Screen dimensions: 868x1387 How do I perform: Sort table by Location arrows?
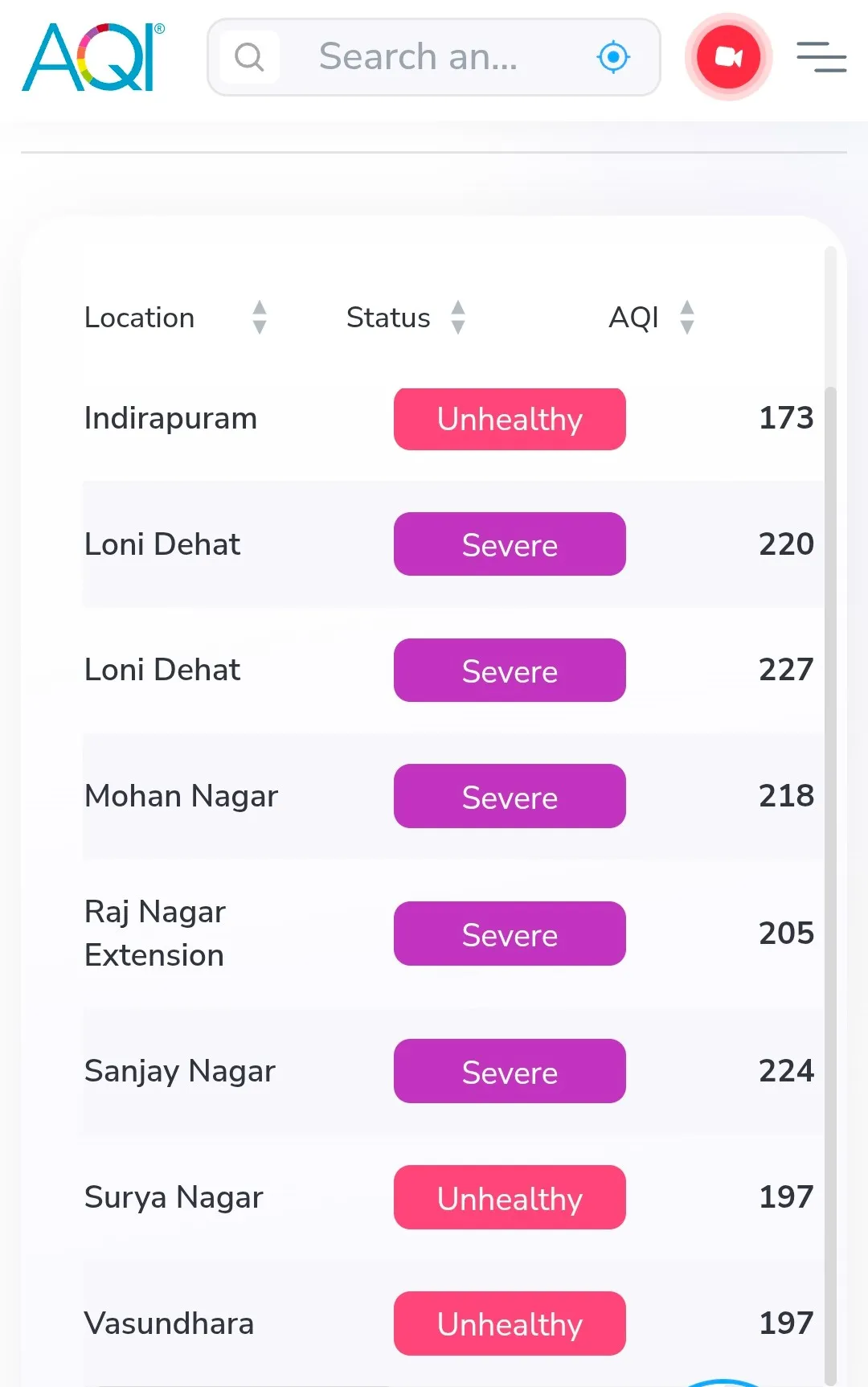point(260,317)
